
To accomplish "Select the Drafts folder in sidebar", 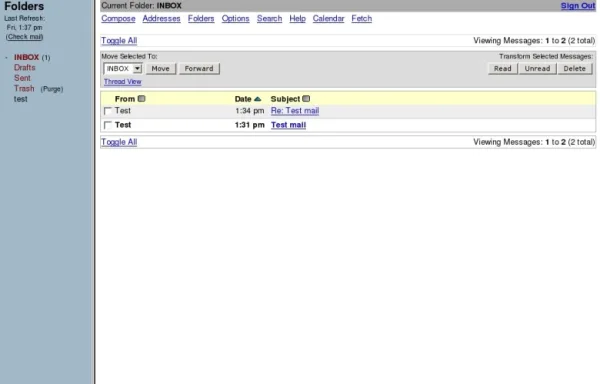I will (x=24, y=68).
